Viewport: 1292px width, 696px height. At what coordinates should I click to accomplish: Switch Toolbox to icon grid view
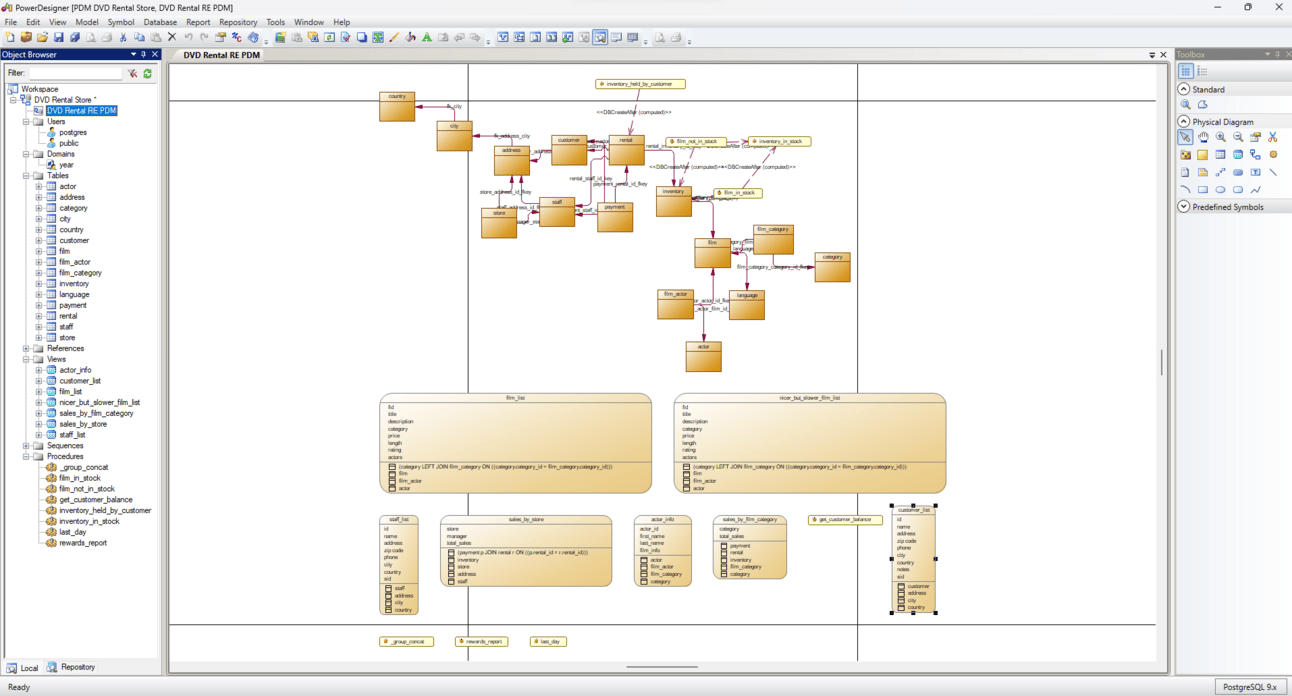(1186, 71)
